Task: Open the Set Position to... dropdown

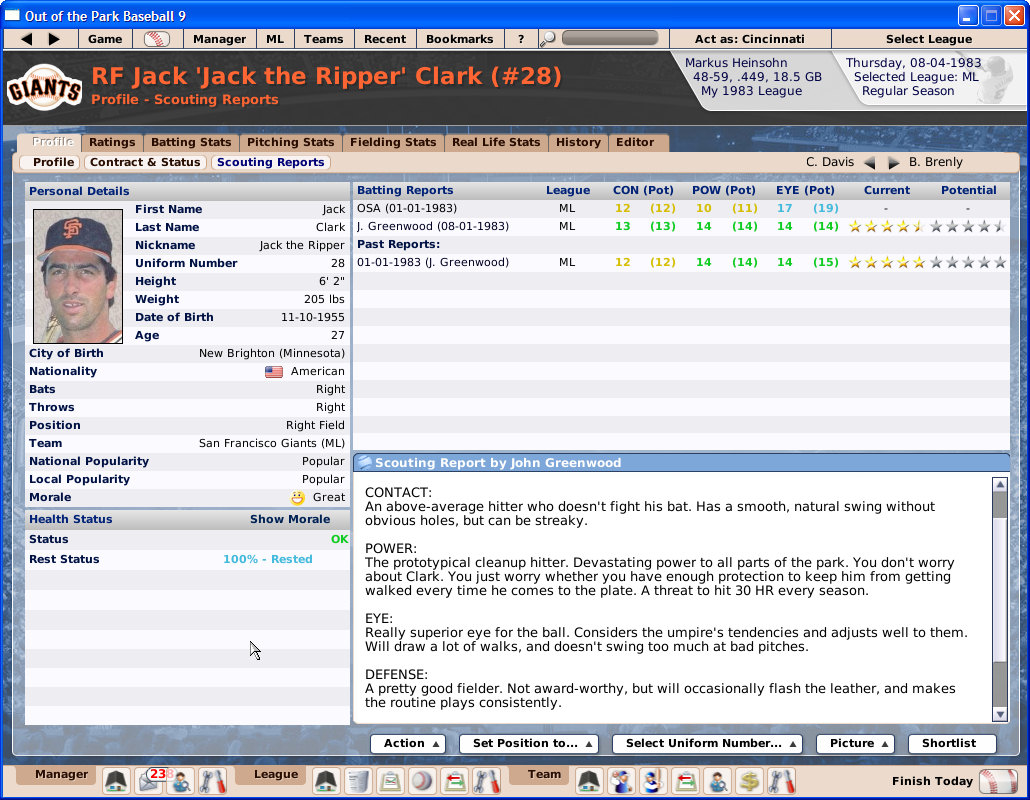Action: pos(529,743)
